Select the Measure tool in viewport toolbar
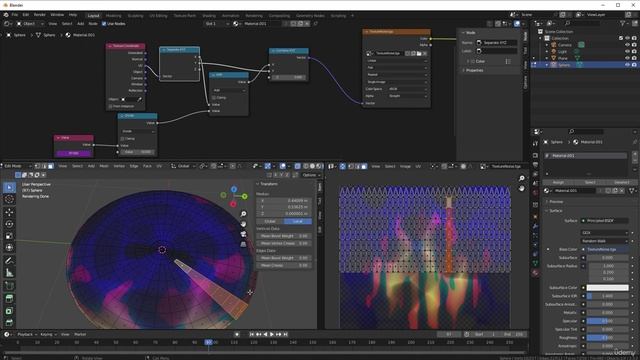Screen dimensions: 640x360 click(x=9, y=273)
